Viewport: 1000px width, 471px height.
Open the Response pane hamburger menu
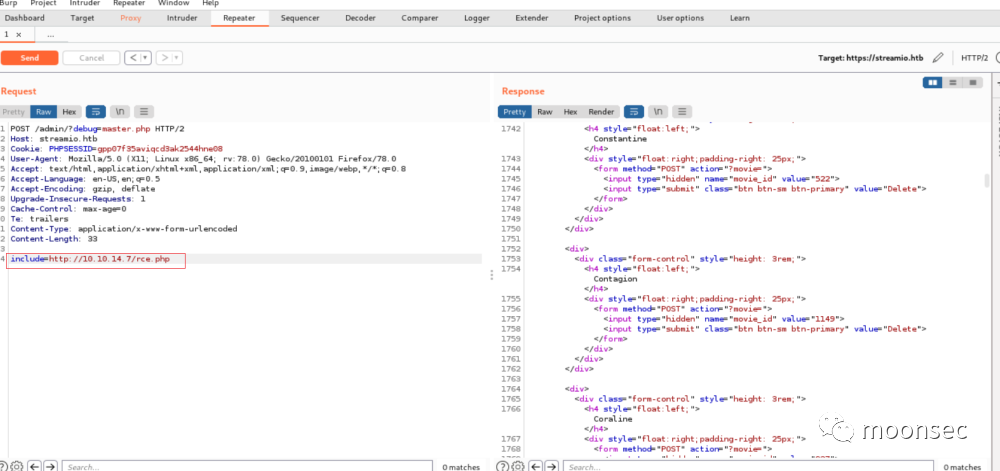[x=682, y=112]
